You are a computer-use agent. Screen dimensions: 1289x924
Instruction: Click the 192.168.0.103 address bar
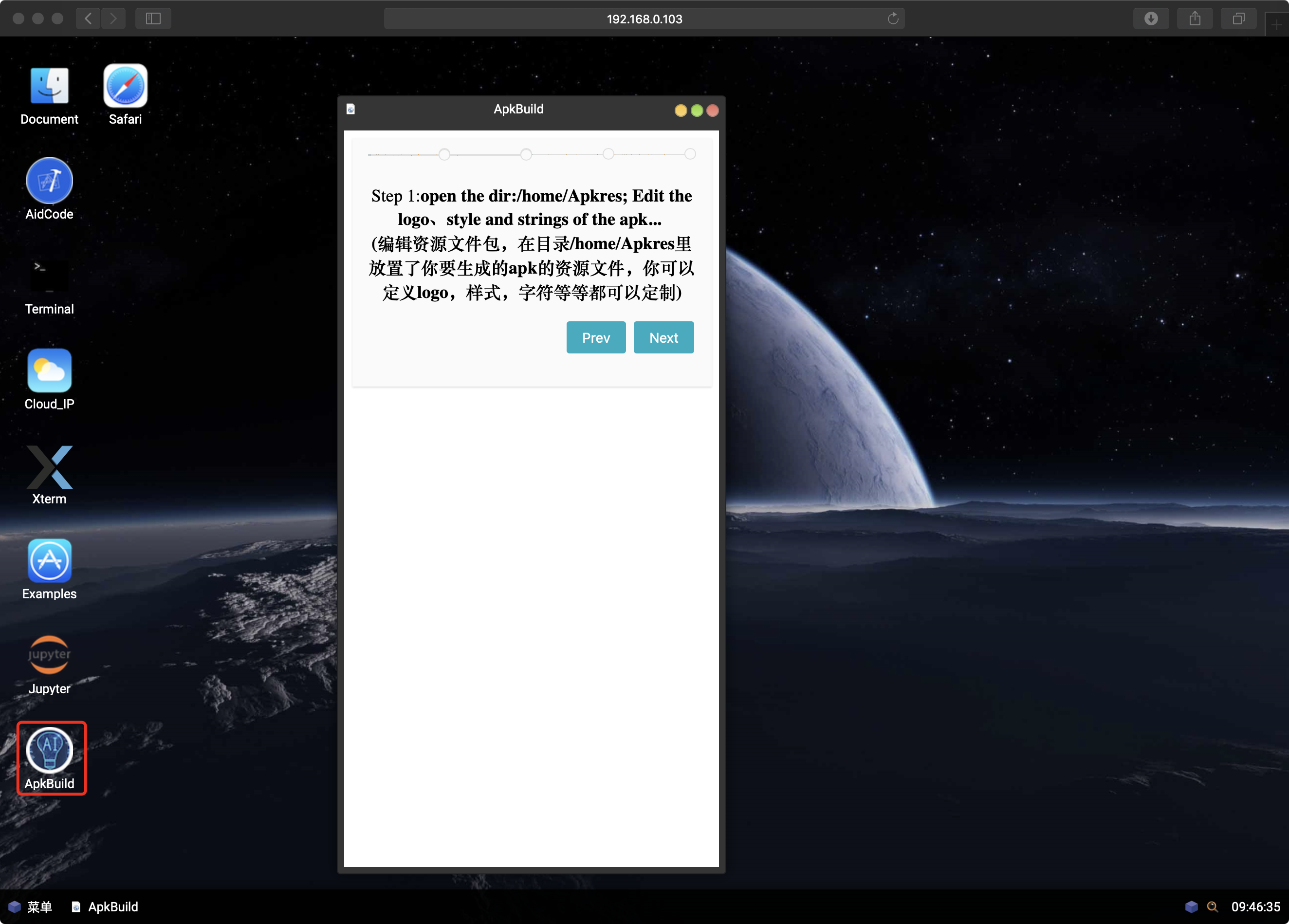(x=644, y=19)
